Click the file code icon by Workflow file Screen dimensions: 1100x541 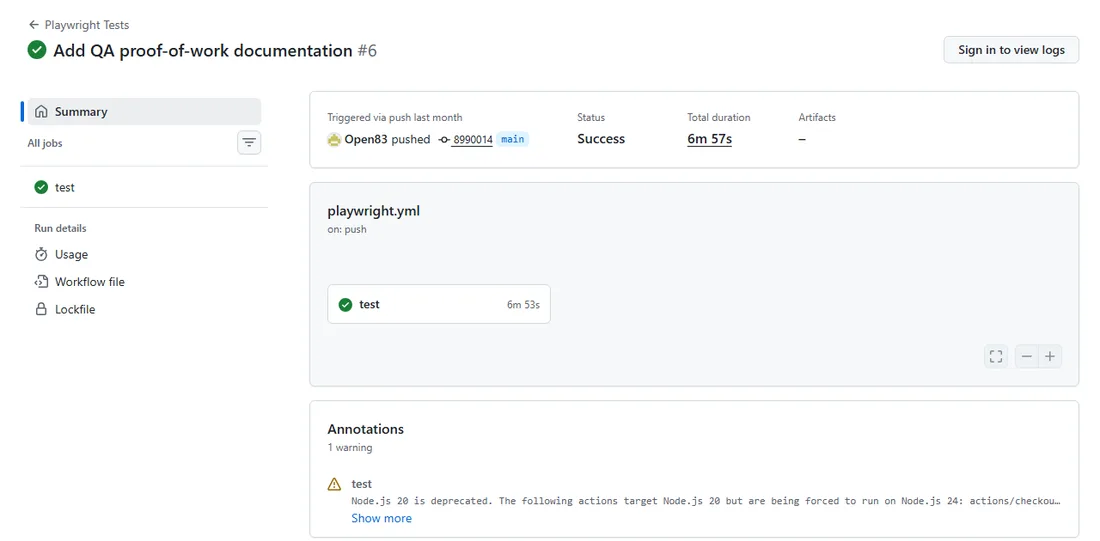tap(41, 281)
